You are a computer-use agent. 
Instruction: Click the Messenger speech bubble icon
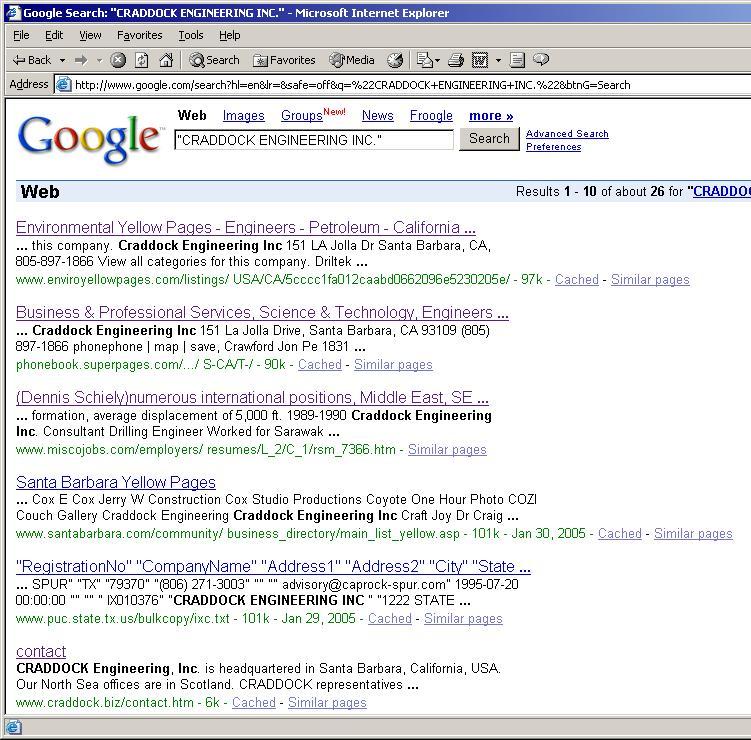point(541,60)
